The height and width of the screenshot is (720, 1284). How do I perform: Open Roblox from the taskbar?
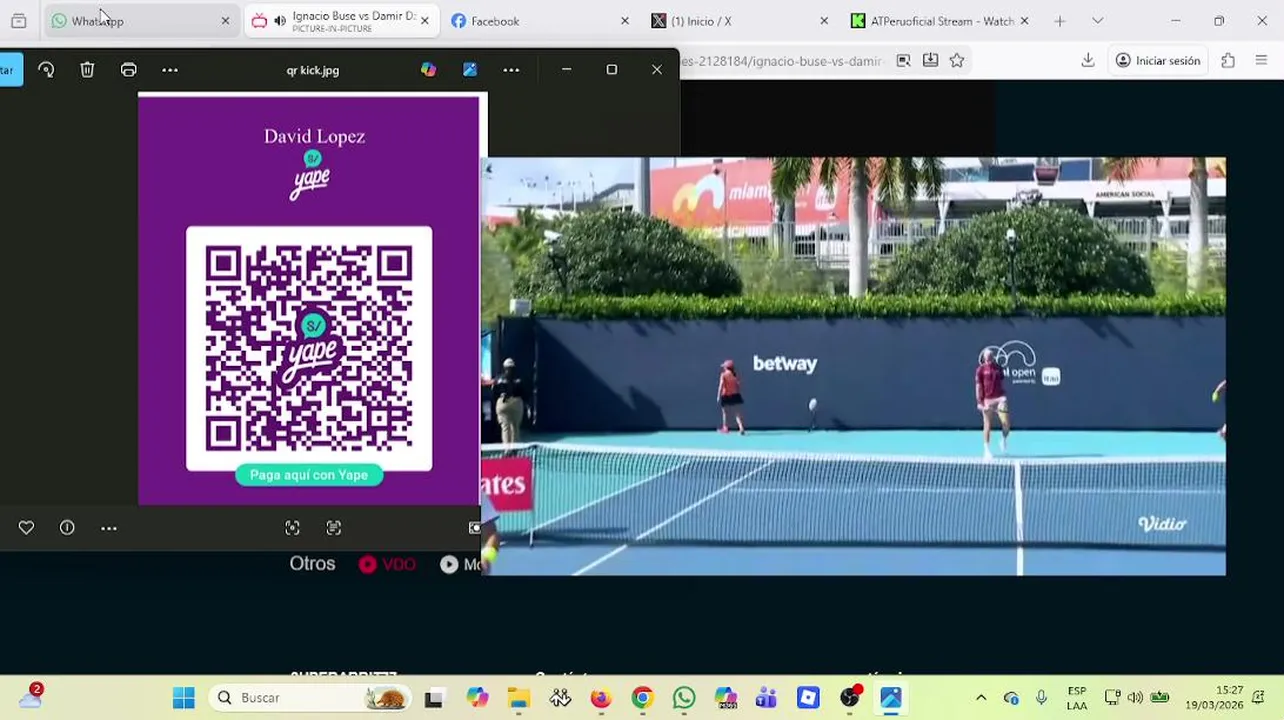pos(808,698)
